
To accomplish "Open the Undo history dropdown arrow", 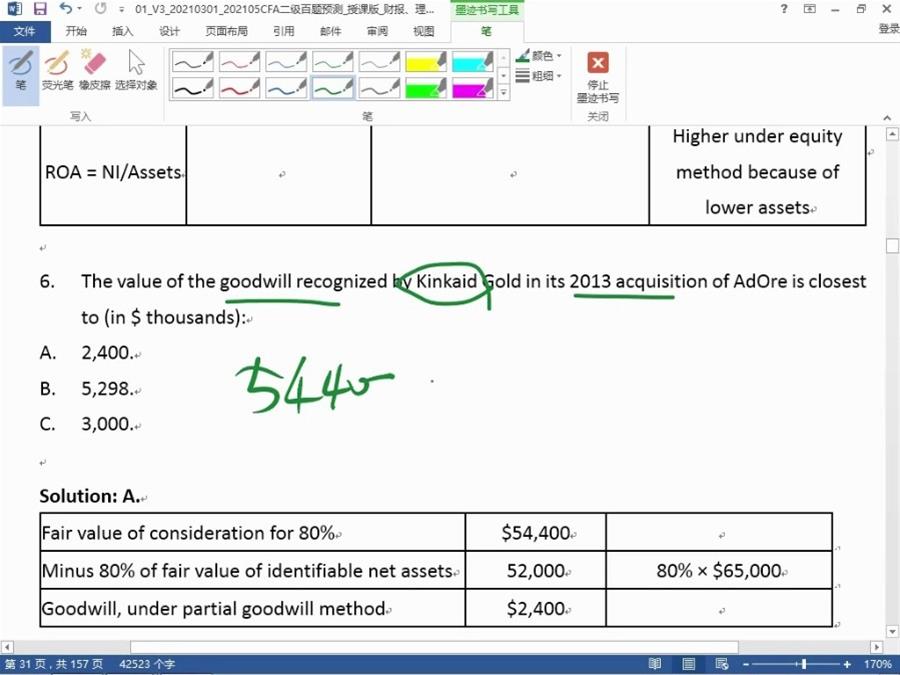I will tap(79, 9).
